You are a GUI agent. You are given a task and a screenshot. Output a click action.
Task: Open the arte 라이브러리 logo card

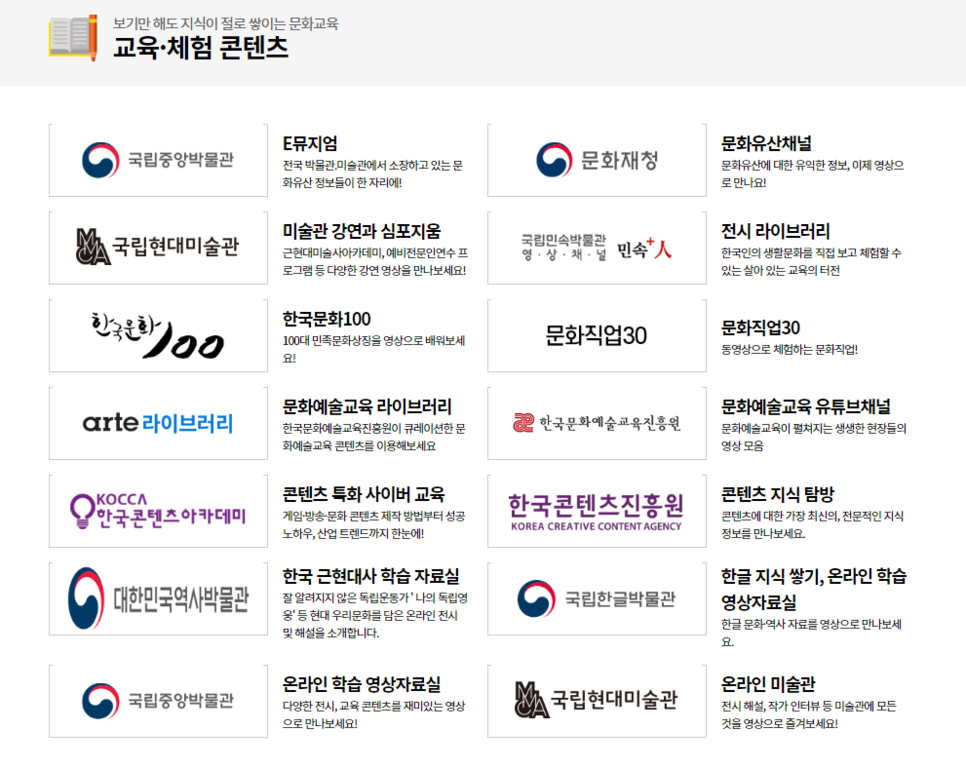pos(158,423)
